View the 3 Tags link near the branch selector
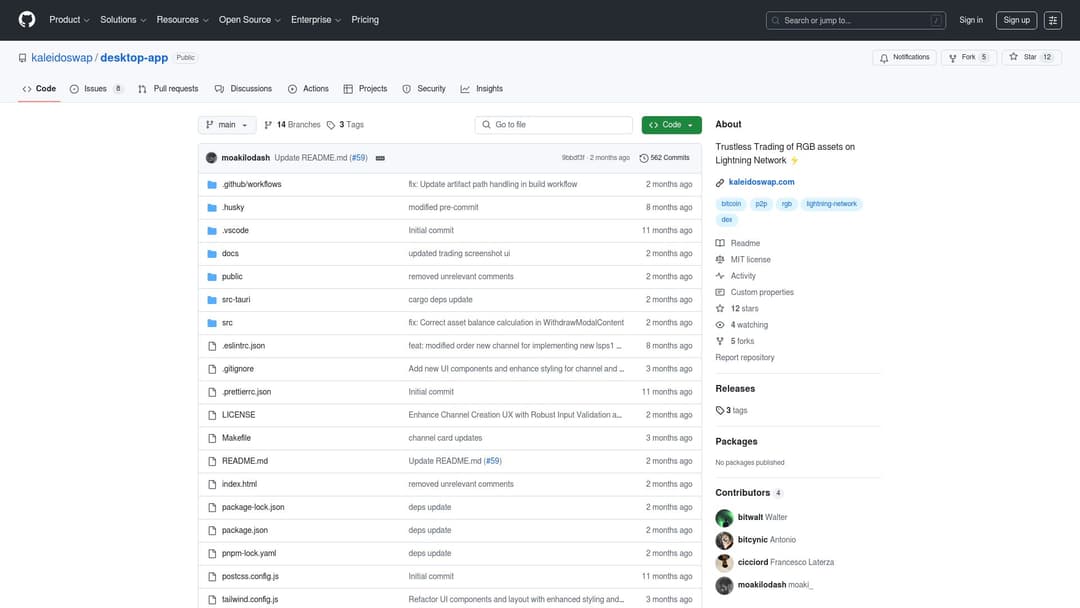The image size is (1080, 608). coord(345,125)
